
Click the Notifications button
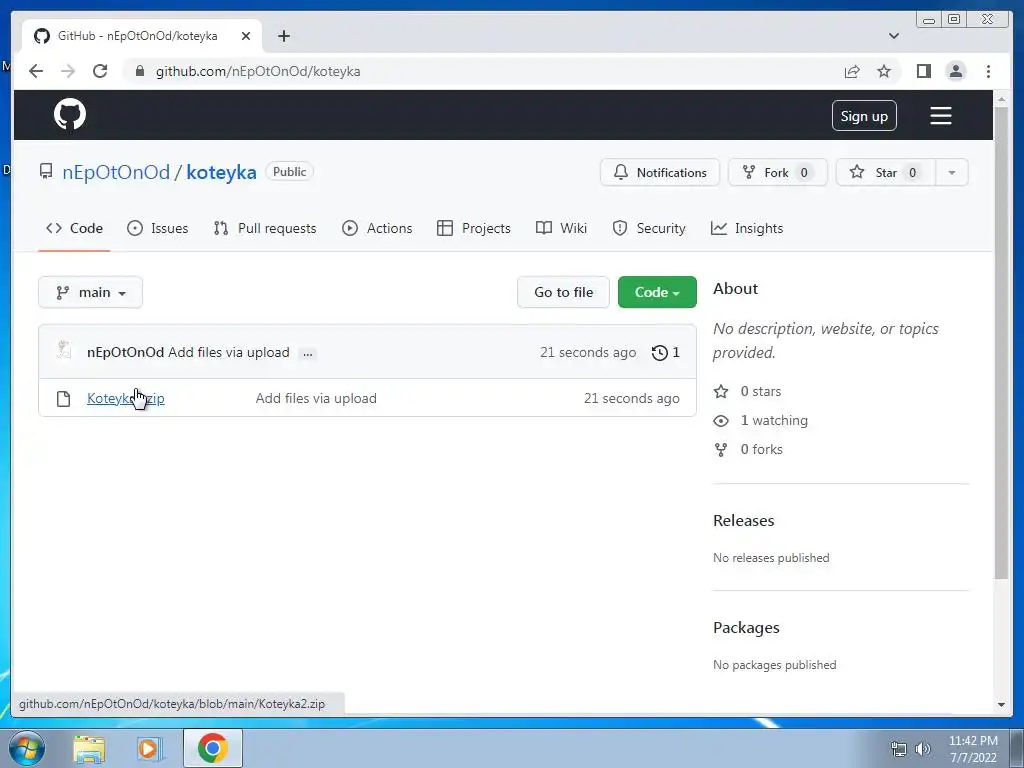660,172
